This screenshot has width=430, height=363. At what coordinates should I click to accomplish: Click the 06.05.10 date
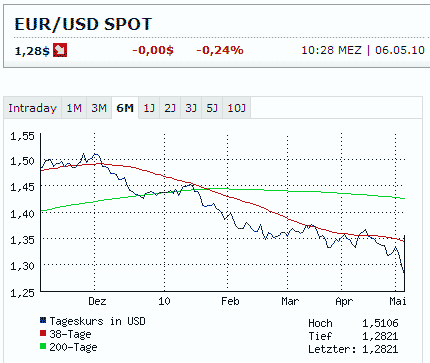coord(400,50)
